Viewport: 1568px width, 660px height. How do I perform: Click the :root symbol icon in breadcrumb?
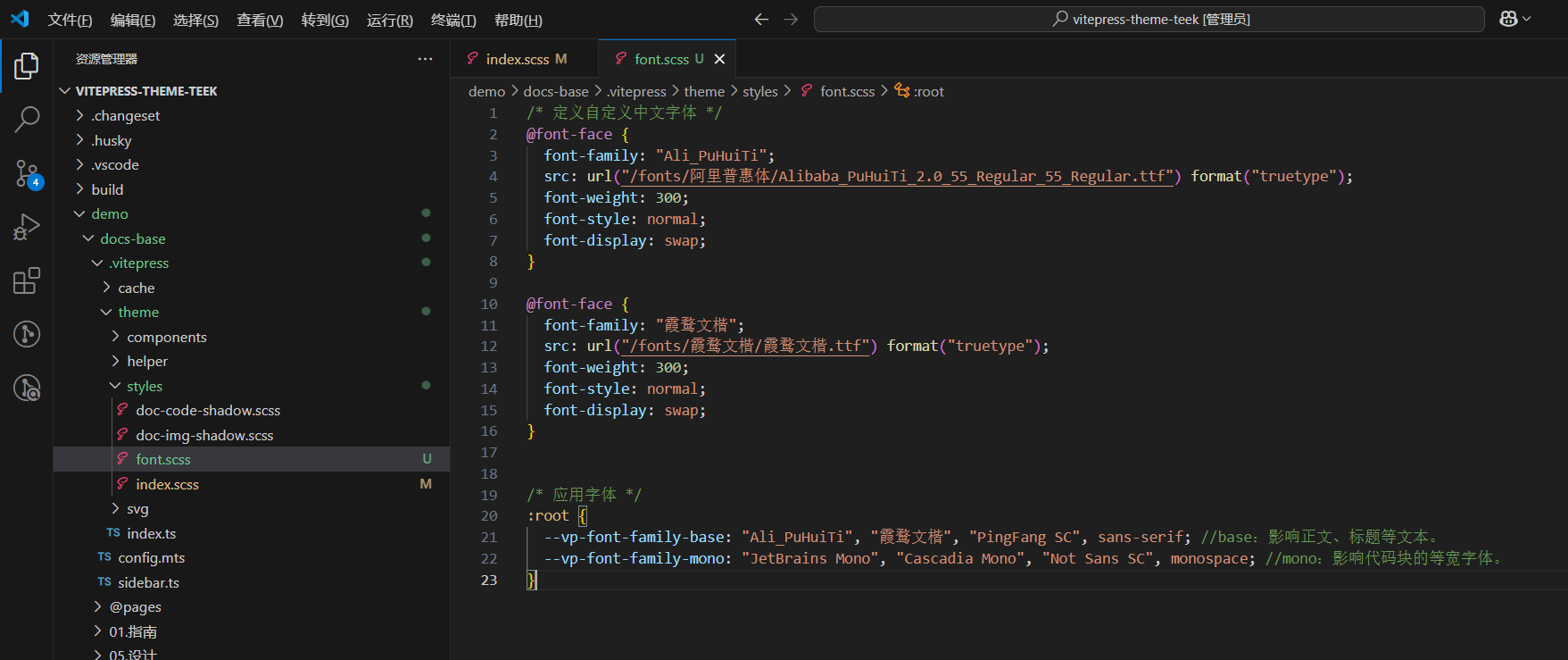click(902, 91)
